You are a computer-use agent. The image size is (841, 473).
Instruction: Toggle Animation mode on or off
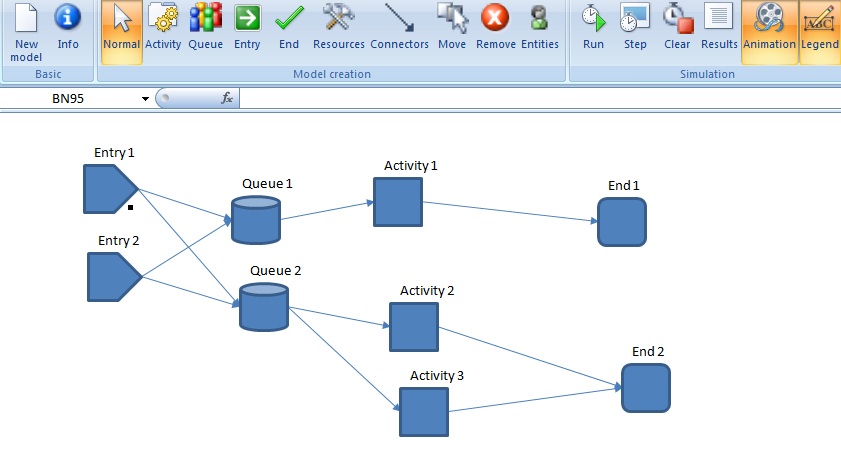(769, 30)
